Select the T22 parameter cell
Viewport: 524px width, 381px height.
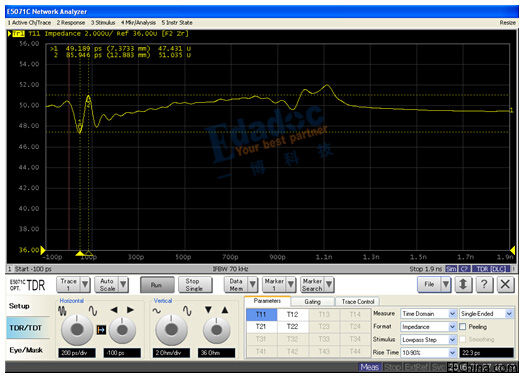pyautogui.click(x=292, y=327)
